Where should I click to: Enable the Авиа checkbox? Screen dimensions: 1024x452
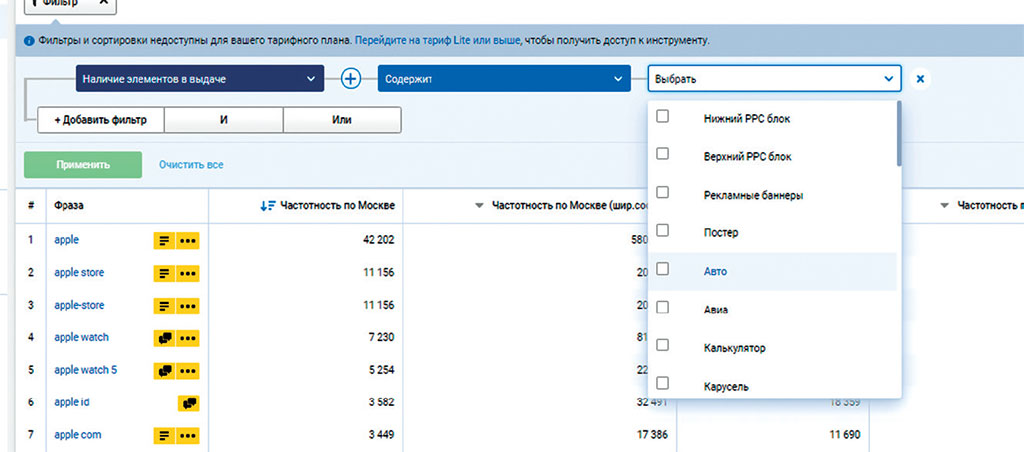(x=662, y=307)
